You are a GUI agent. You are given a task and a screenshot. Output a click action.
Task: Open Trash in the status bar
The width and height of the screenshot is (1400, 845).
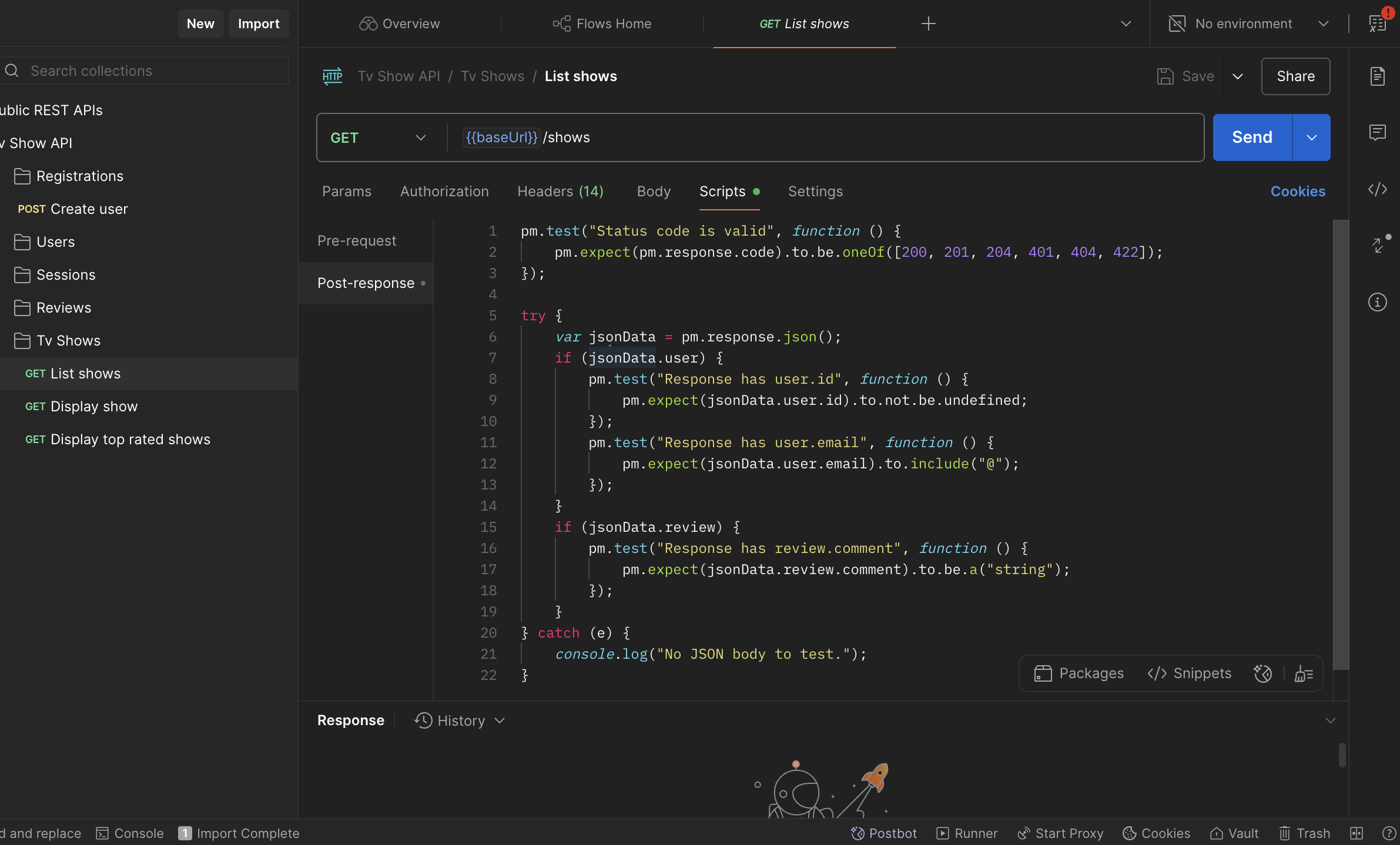coord(1304,833)
